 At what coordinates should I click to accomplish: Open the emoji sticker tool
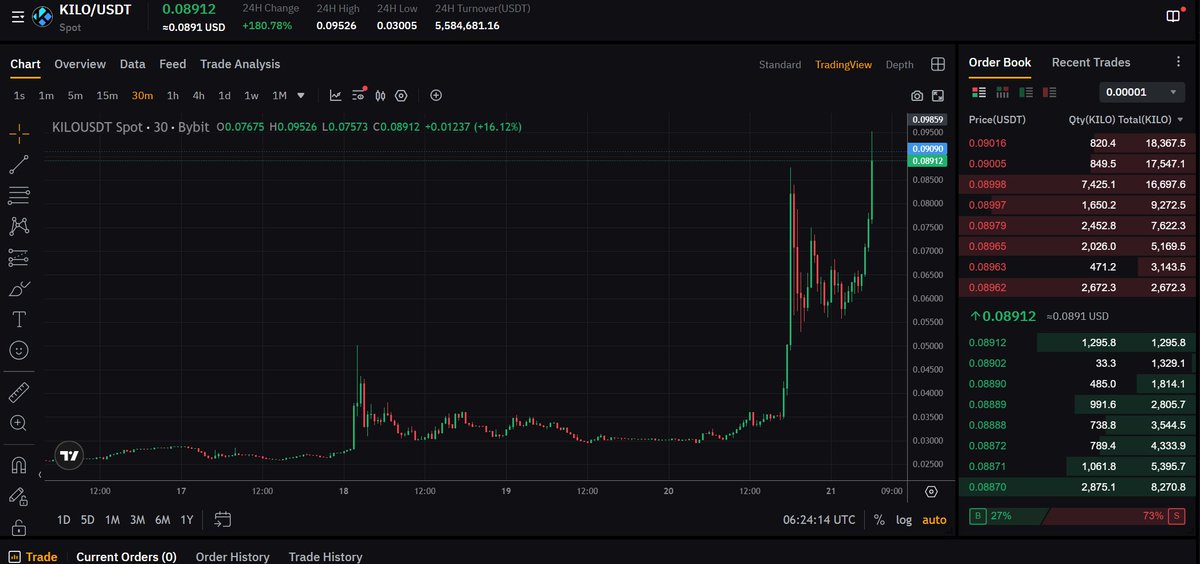click(x=19, y=350)
